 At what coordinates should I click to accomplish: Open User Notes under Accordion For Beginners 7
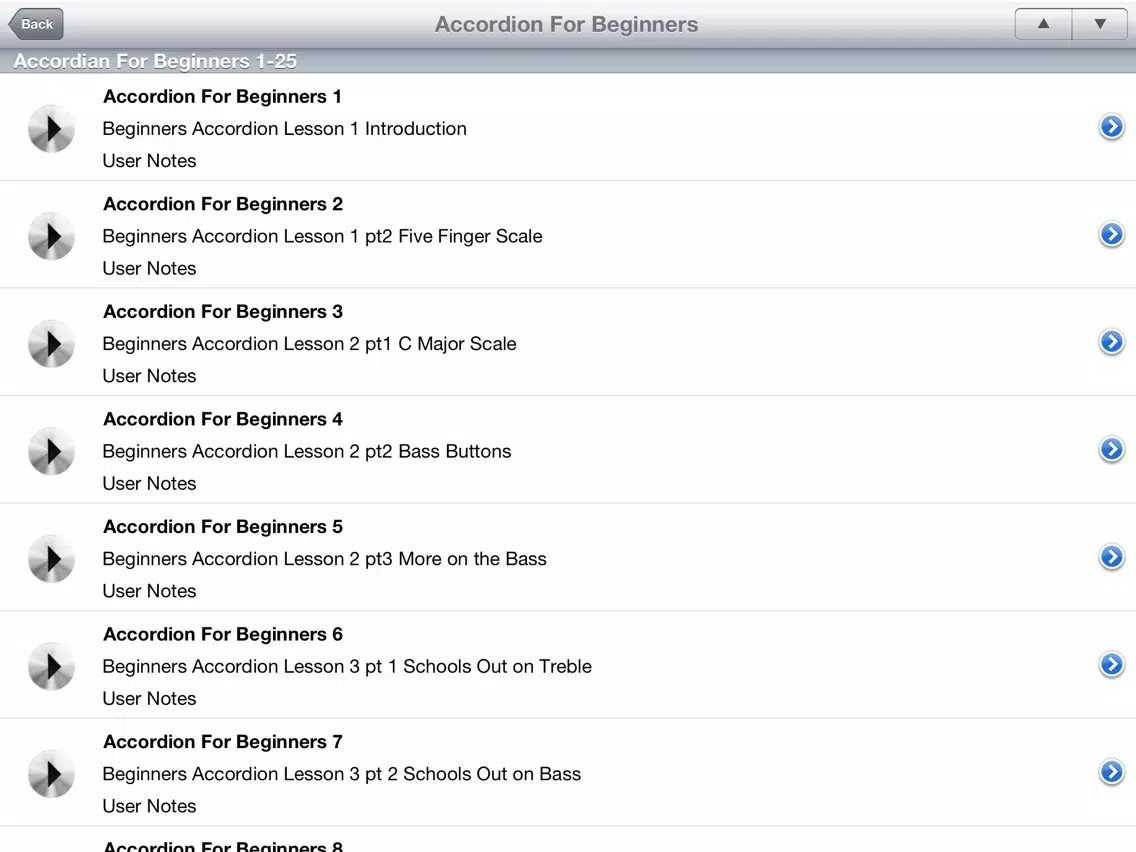coord(149,806)
